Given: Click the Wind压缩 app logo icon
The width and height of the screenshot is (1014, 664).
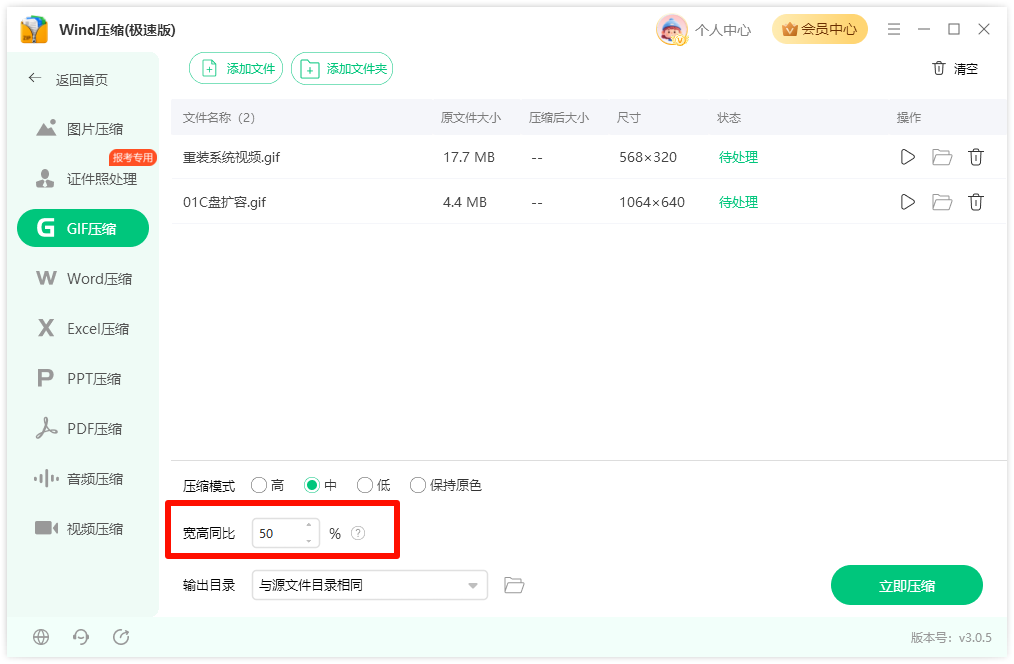Looking at the screenshot, I should [34, 30].
